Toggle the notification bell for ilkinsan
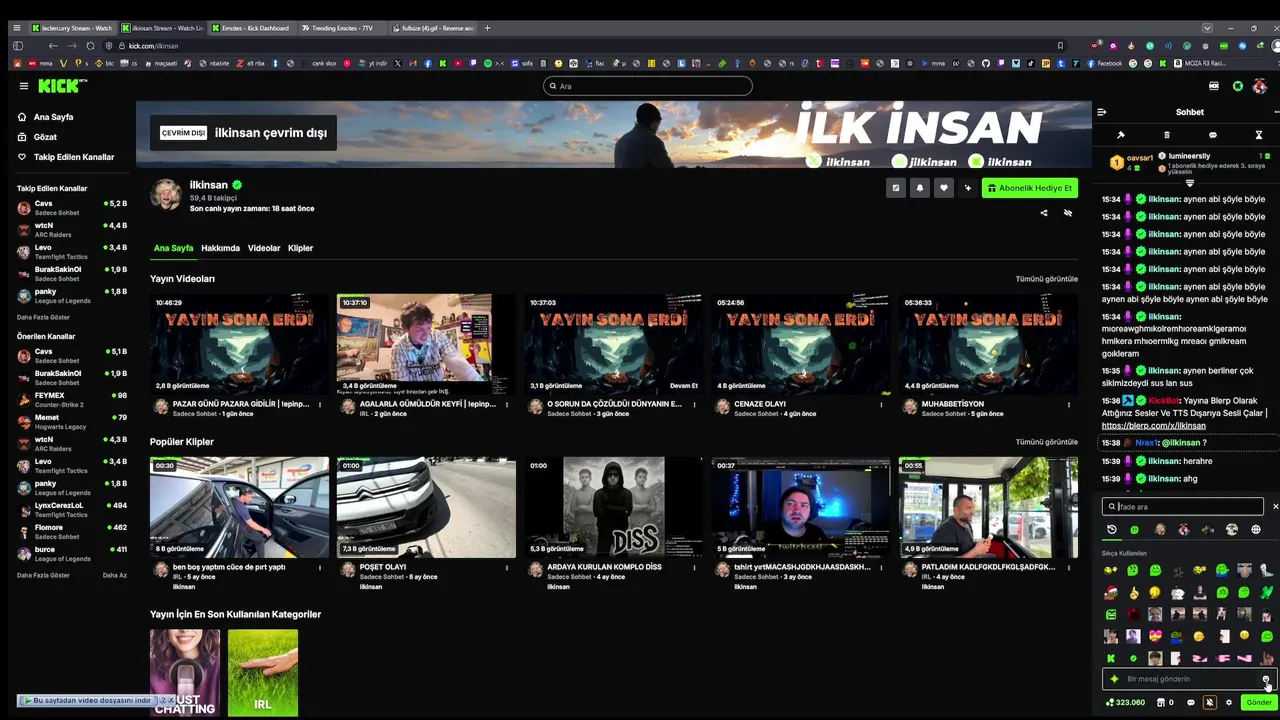The image size is (1280, 720). click(x=920, y=188)
